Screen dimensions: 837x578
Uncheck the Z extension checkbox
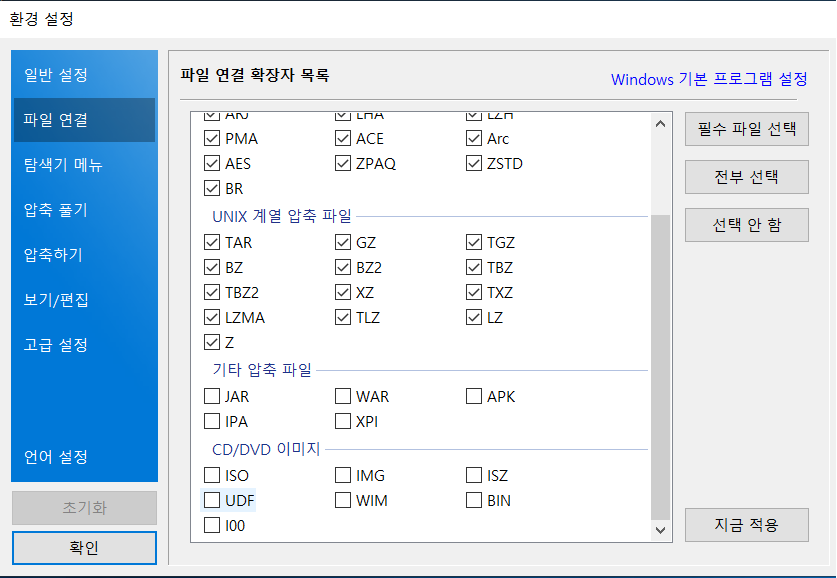[212, 342]
